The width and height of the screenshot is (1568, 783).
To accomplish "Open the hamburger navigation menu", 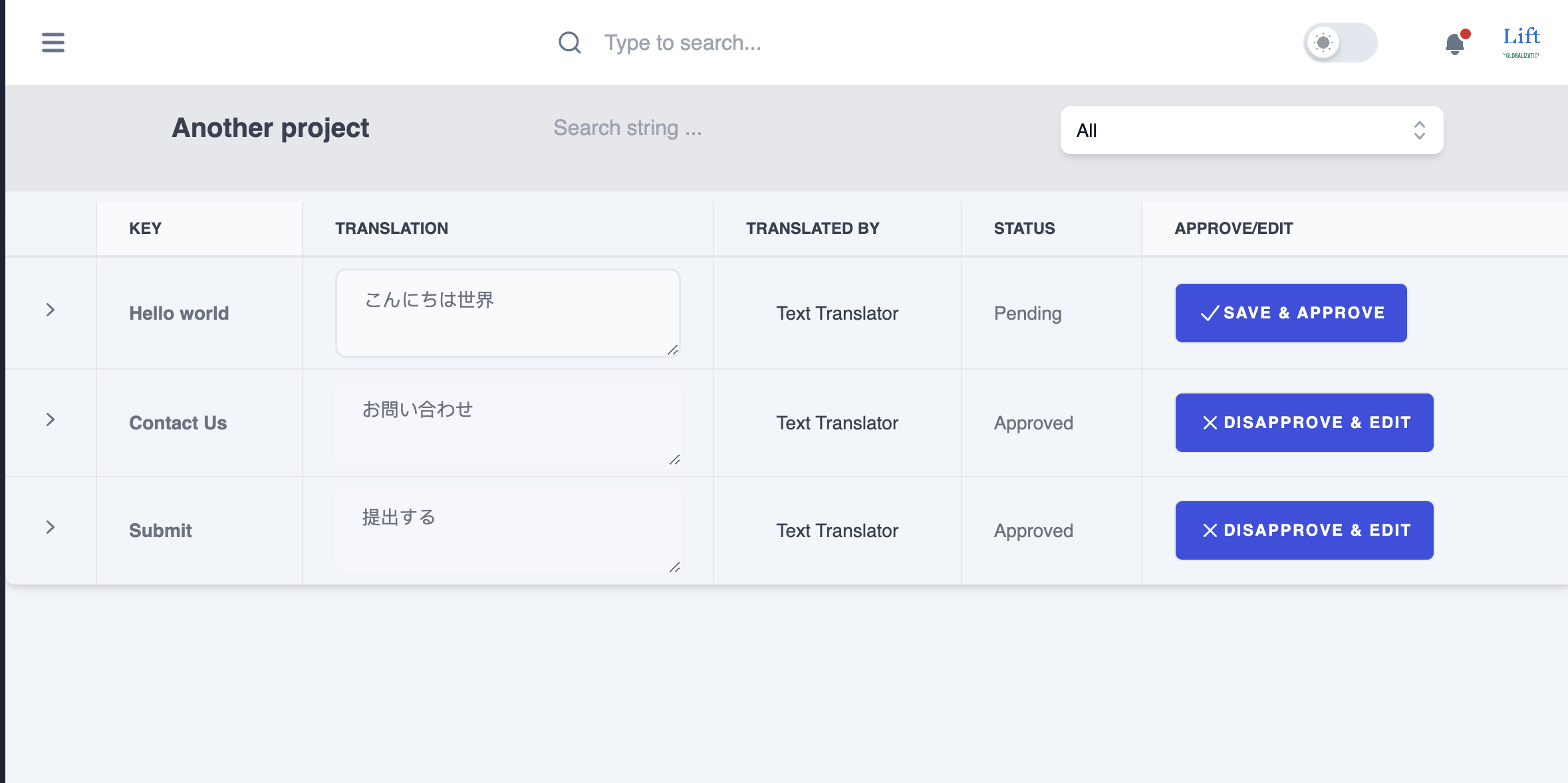I will point(53,43).
